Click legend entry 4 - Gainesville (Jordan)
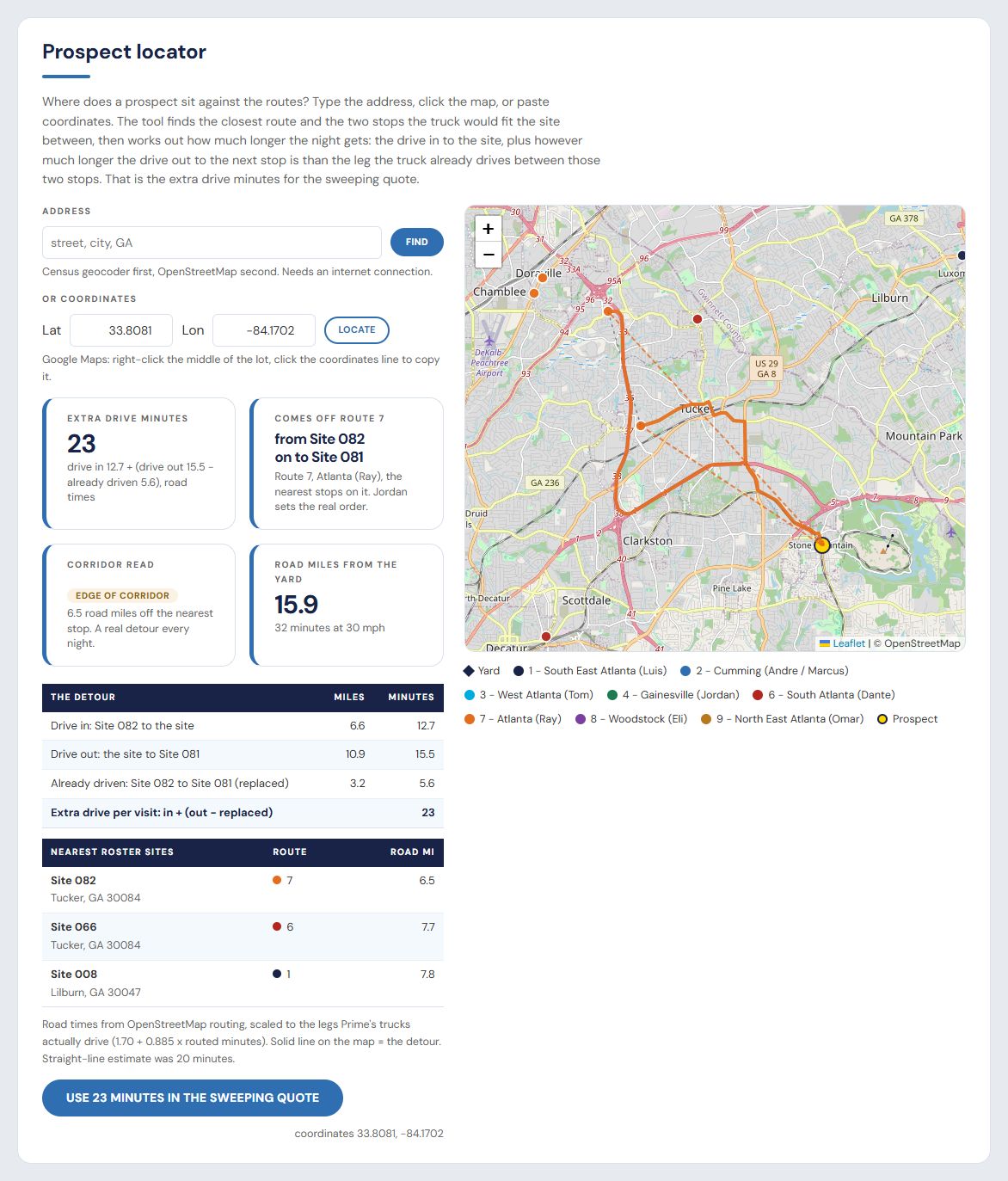The image size is (1008, 1181). click(673, 695)
